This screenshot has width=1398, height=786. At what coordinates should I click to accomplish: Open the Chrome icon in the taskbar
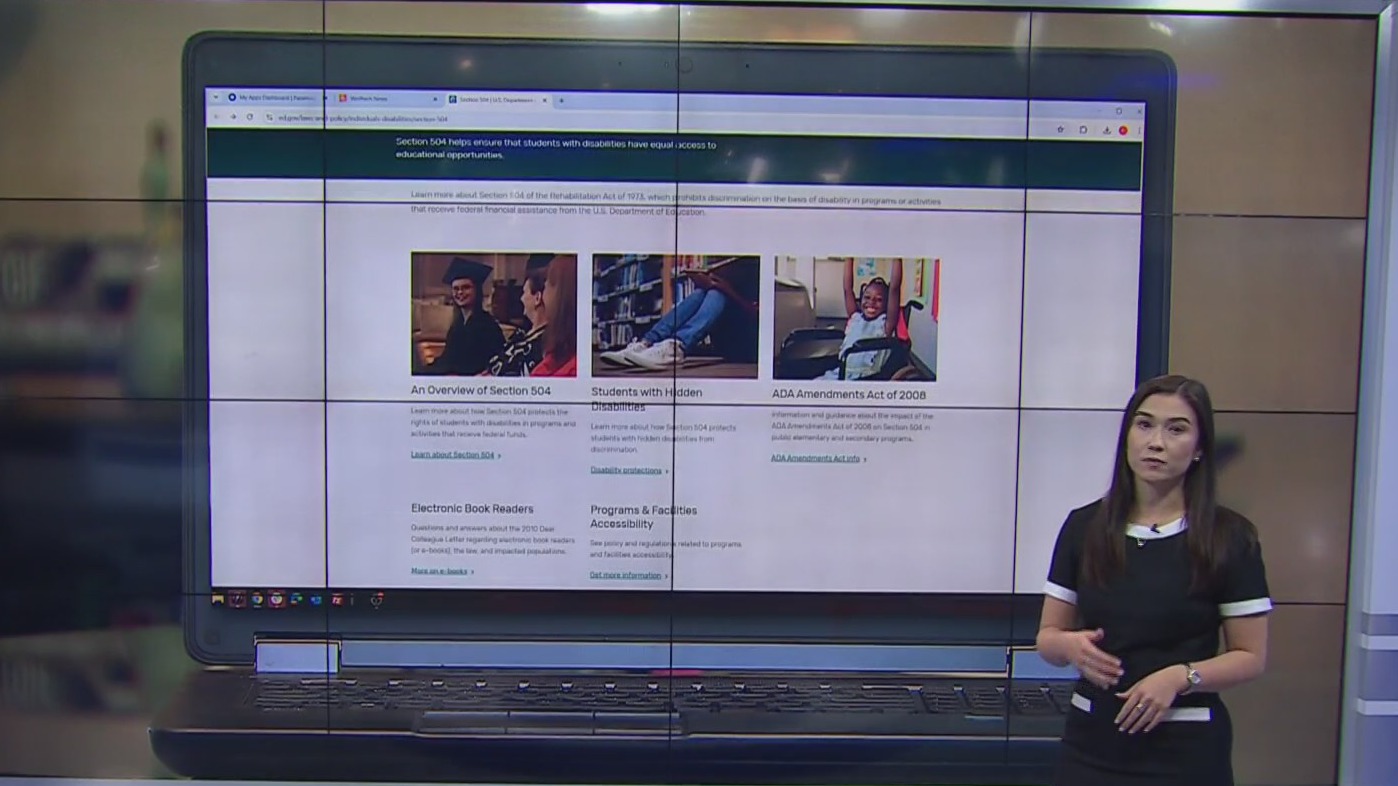pyautogui.click(x=257, y=600)
